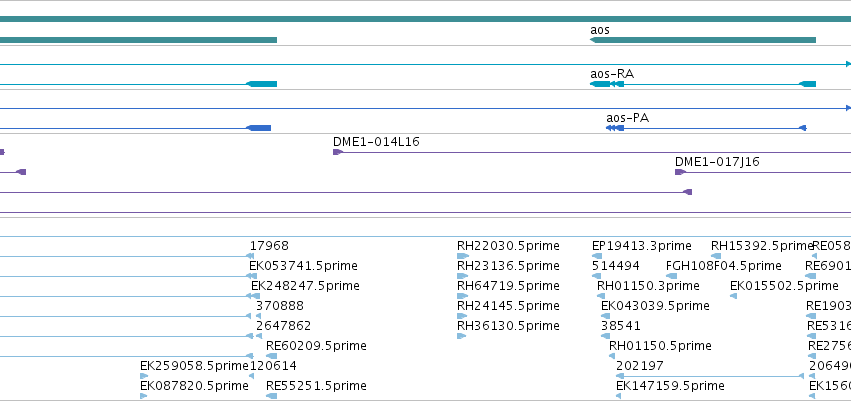Click the DME1-017J16 purple start arrow
Image resolution: width=851 pixels, height=401 pixels.
click(680, 172)
